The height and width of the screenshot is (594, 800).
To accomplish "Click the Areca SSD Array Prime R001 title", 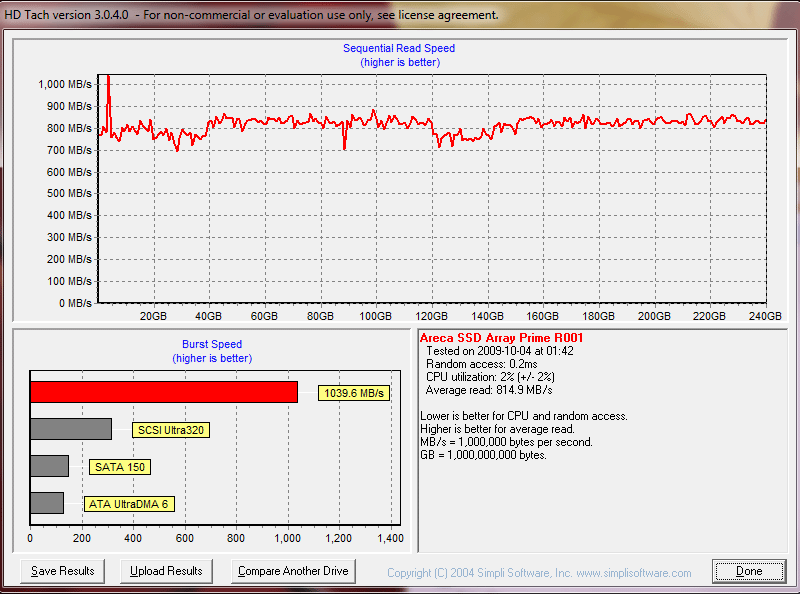I will 501,338.
